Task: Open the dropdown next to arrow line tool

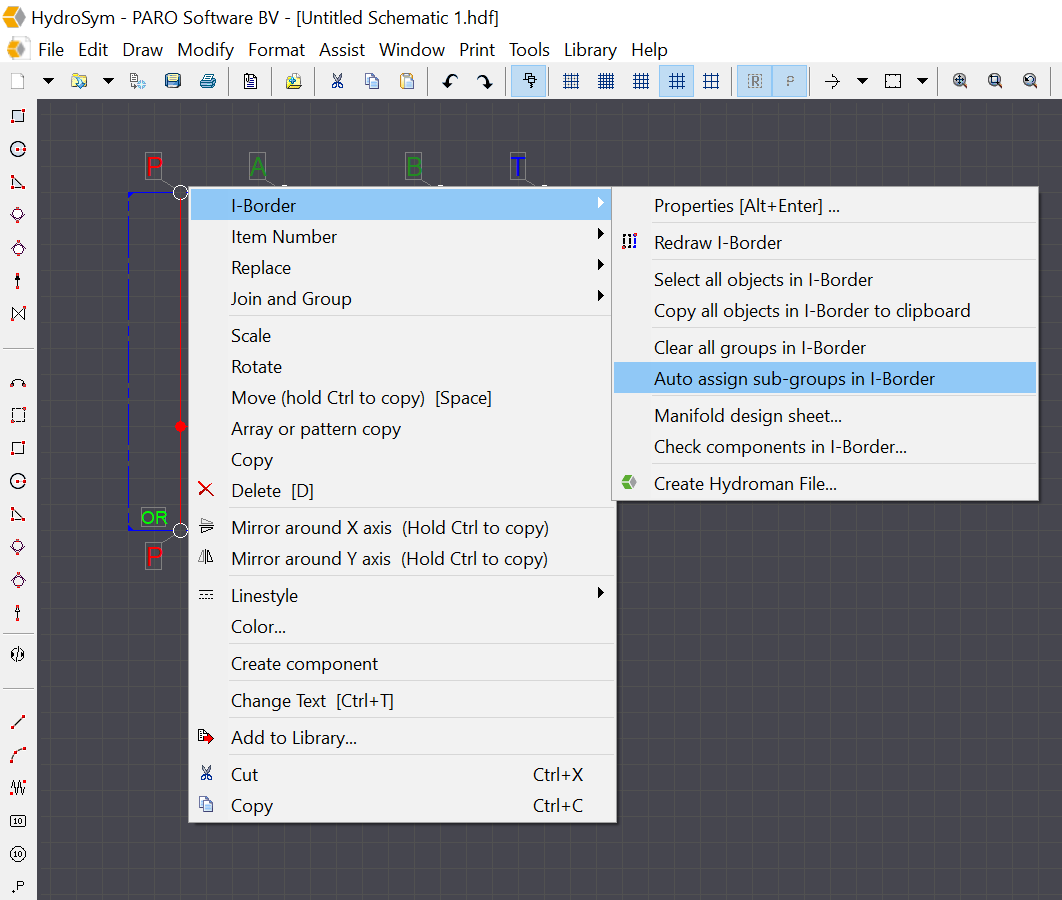Action: click(862, 81)
